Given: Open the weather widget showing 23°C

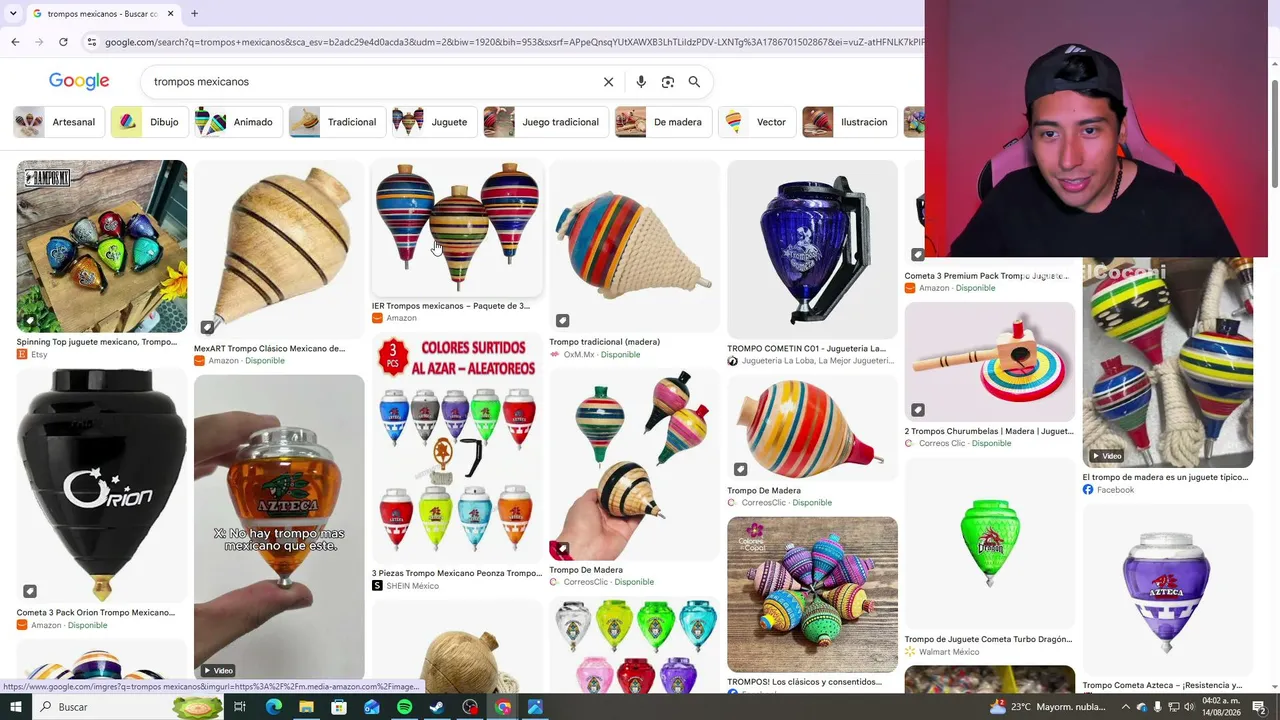Looking at the screenshot, I should pyautogui.click(x=1047, y=707).
